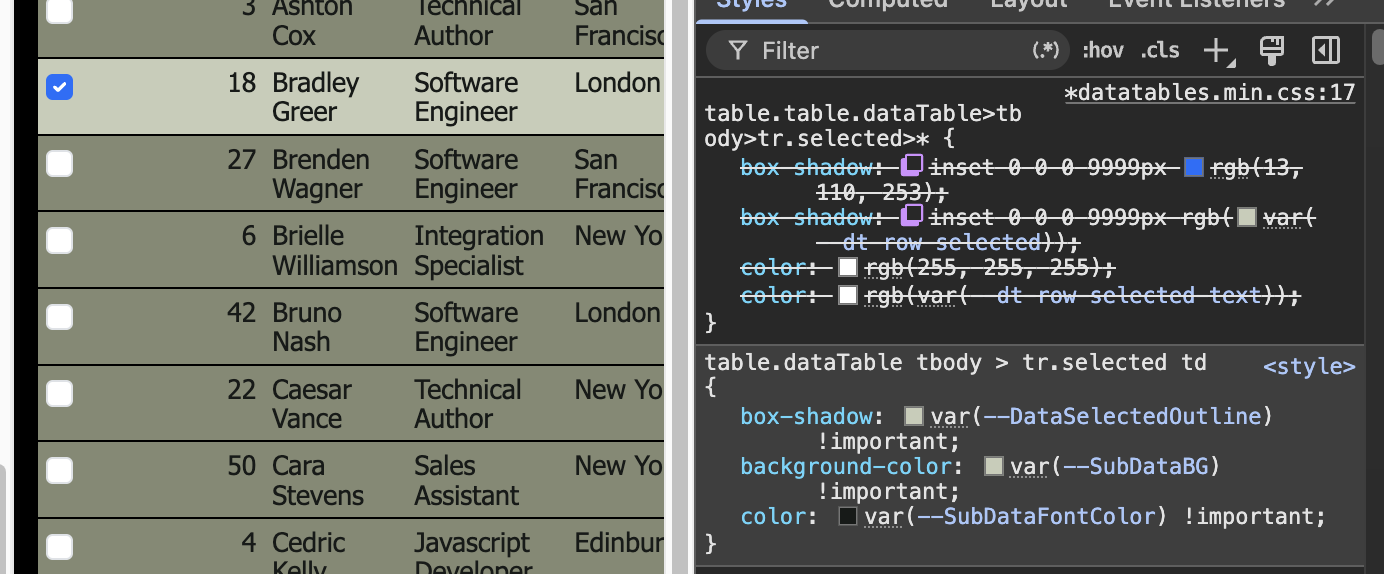Show more DevTools tabs via the chevron icon

(x=1324, y=3)
